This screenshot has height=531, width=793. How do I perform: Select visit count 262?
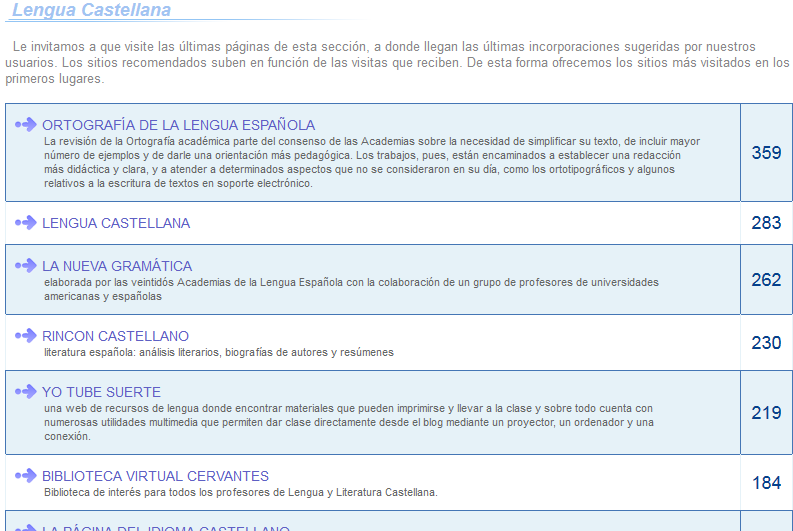766,280
